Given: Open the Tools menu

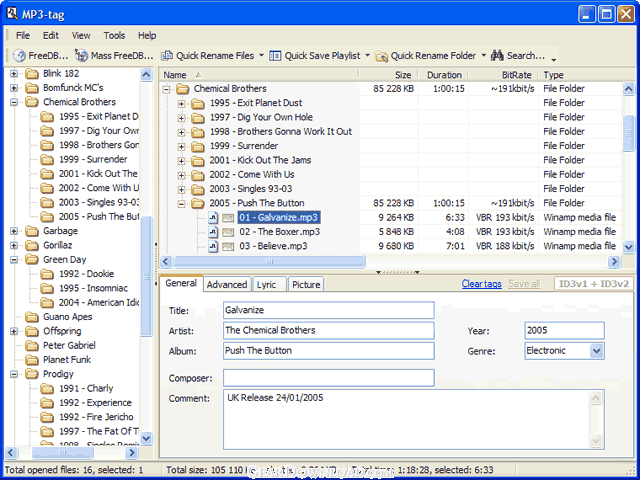Looking at the screenshot, I should tap(114, 36).
